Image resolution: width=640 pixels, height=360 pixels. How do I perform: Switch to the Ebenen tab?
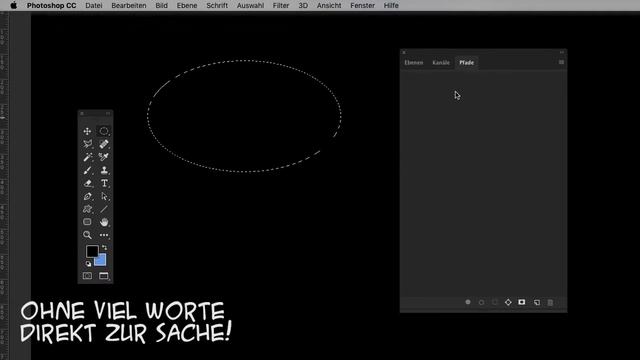(413, 62)
